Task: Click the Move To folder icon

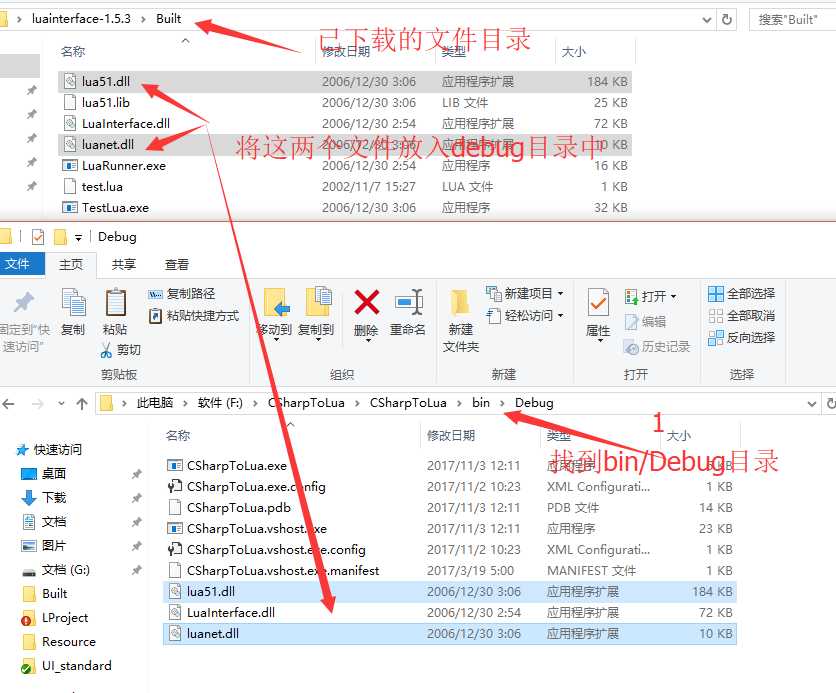Action: click(x=277, y=302)
